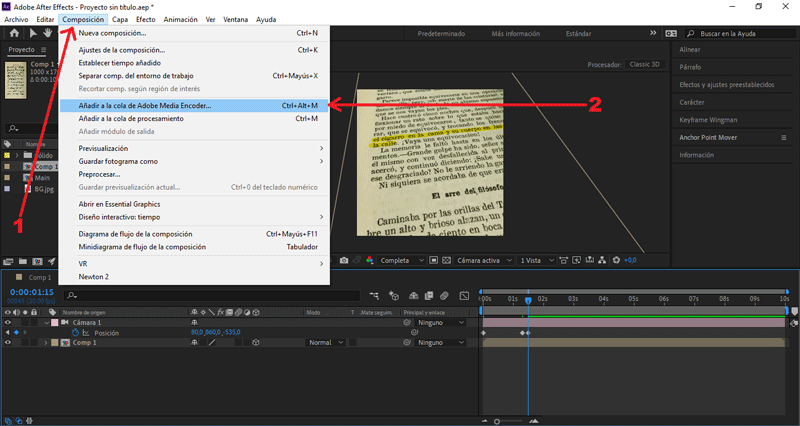Open the 1 Vista layout dropdown
This screenshot has width=800, height=426.
(x=536, y=260)
